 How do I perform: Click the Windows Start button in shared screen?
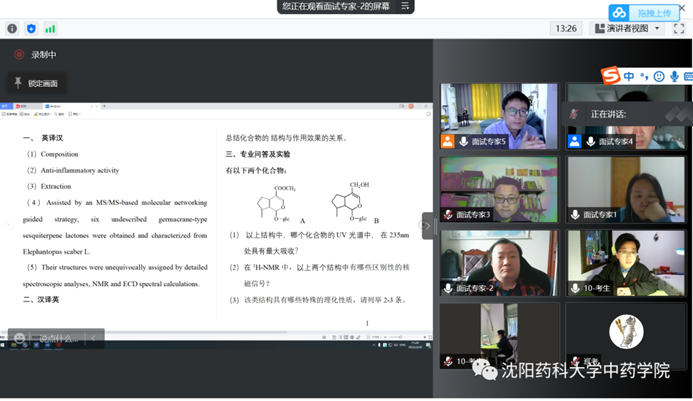[2, 345]
